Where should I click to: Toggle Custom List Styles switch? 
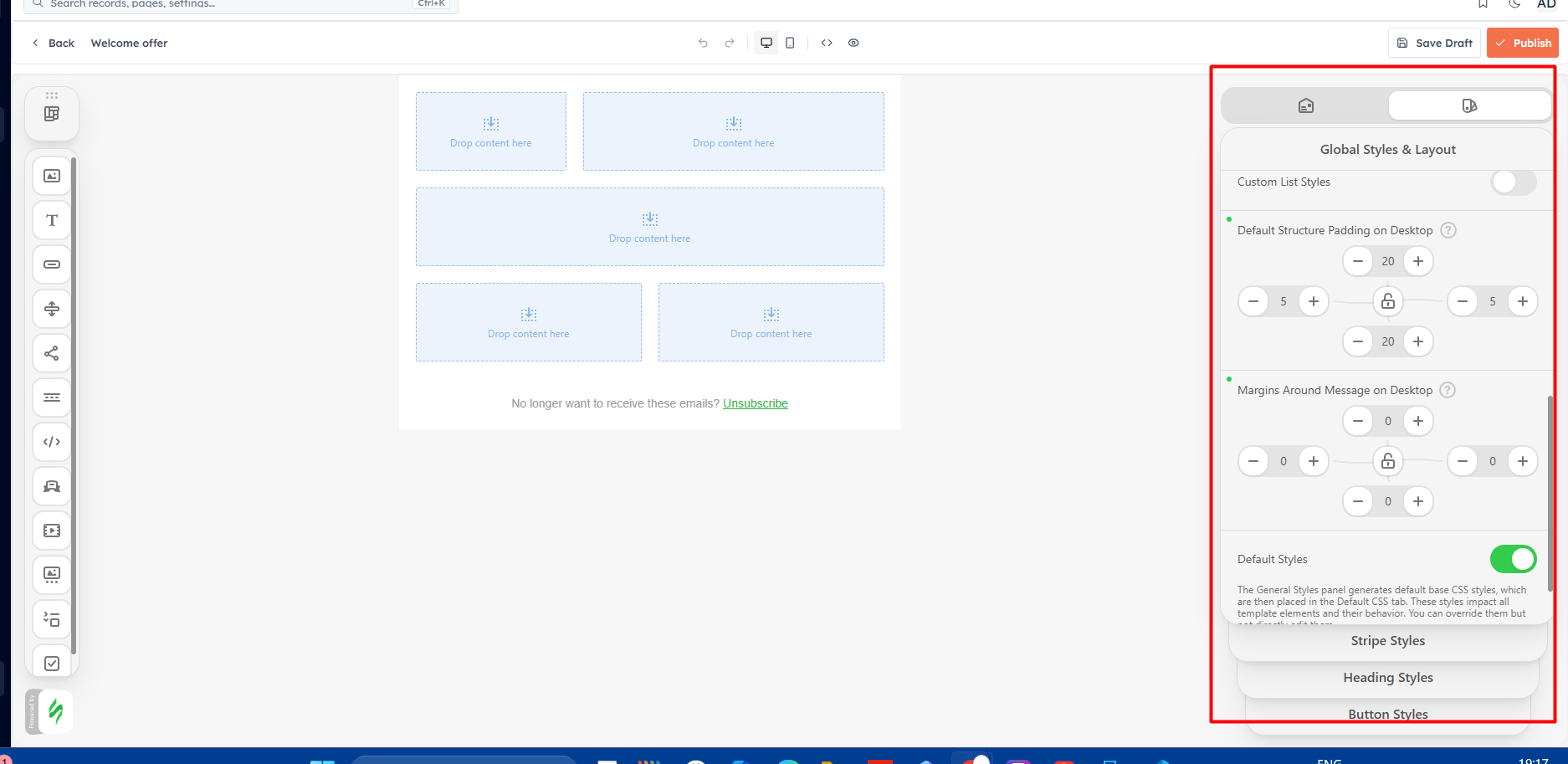1513,182
